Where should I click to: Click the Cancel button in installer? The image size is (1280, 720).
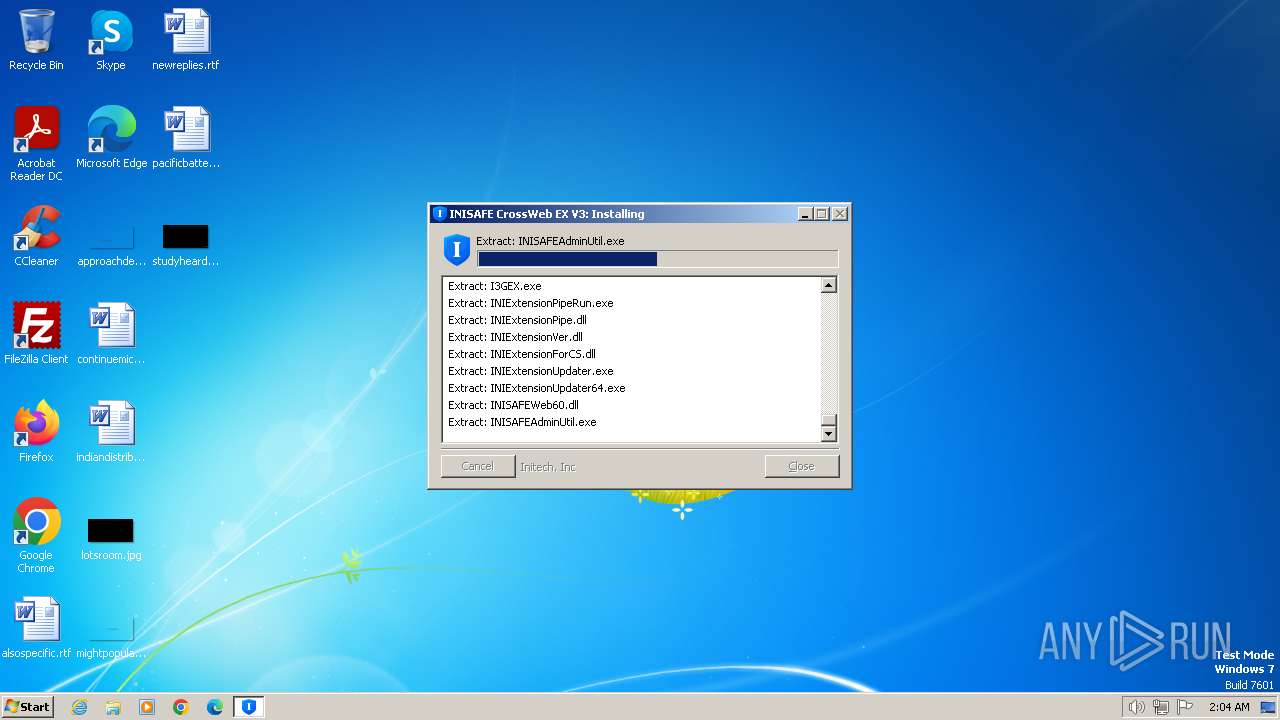(478, 466)
